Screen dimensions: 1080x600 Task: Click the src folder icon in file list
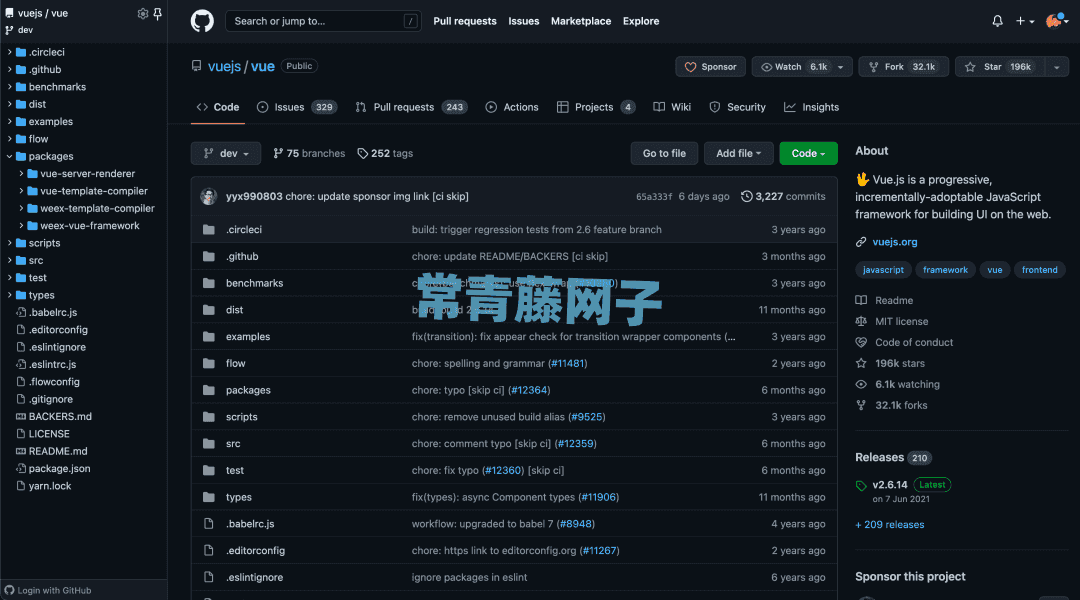pyautogui.click(x=209, y=444)
